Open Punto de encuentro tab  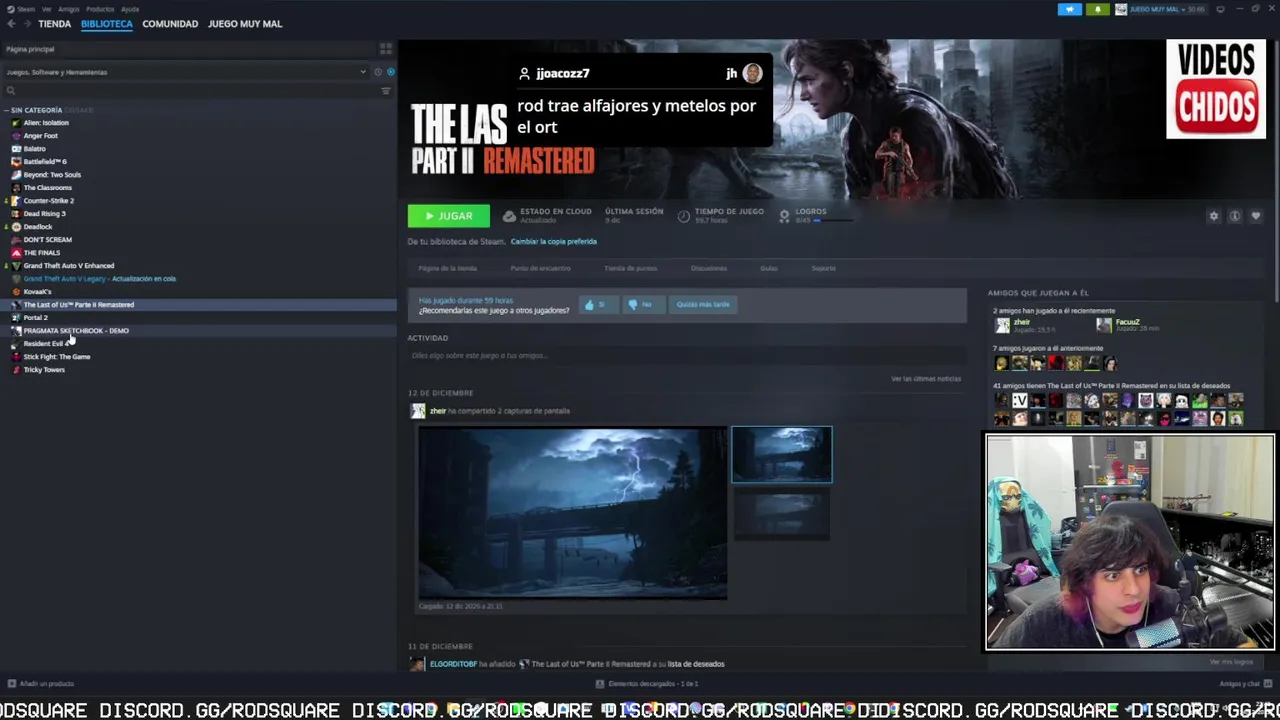pyautogui.click(x=540, y=268)
